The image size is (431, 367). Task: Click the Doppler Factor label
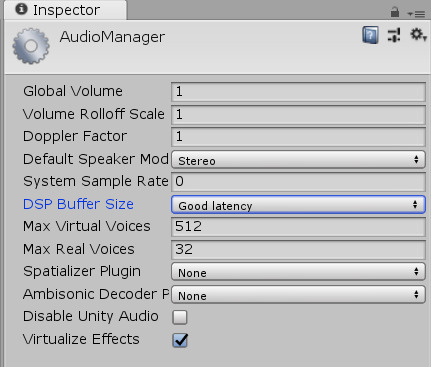tap(75, 136)
